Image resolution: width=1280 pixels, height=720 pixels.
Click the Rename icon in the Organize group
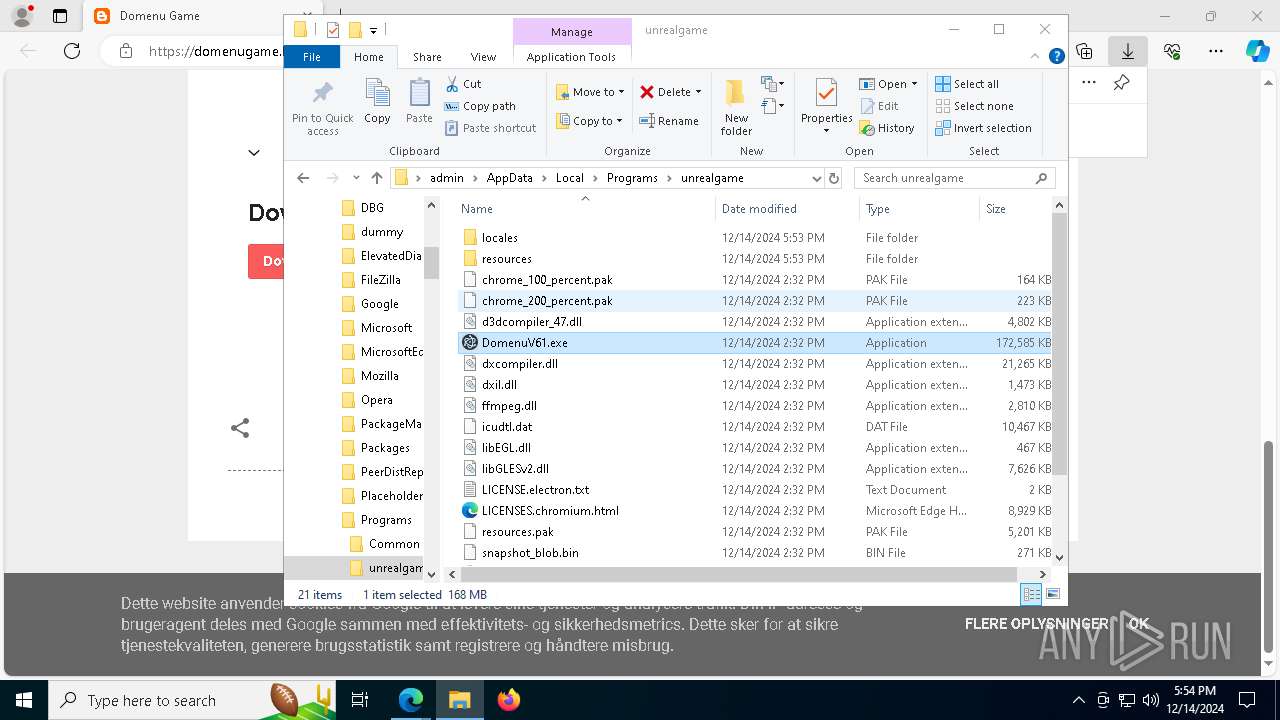click(647, 121)
